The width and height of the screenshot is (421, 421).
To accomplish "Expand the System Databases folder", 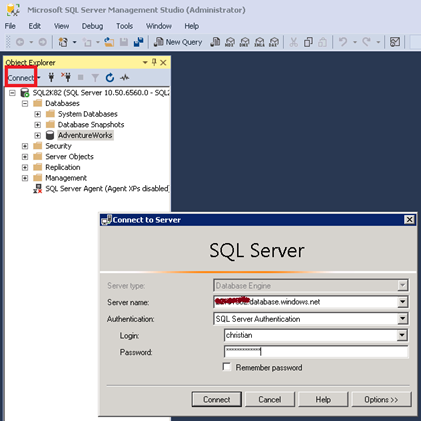I will tap(38, 114).
